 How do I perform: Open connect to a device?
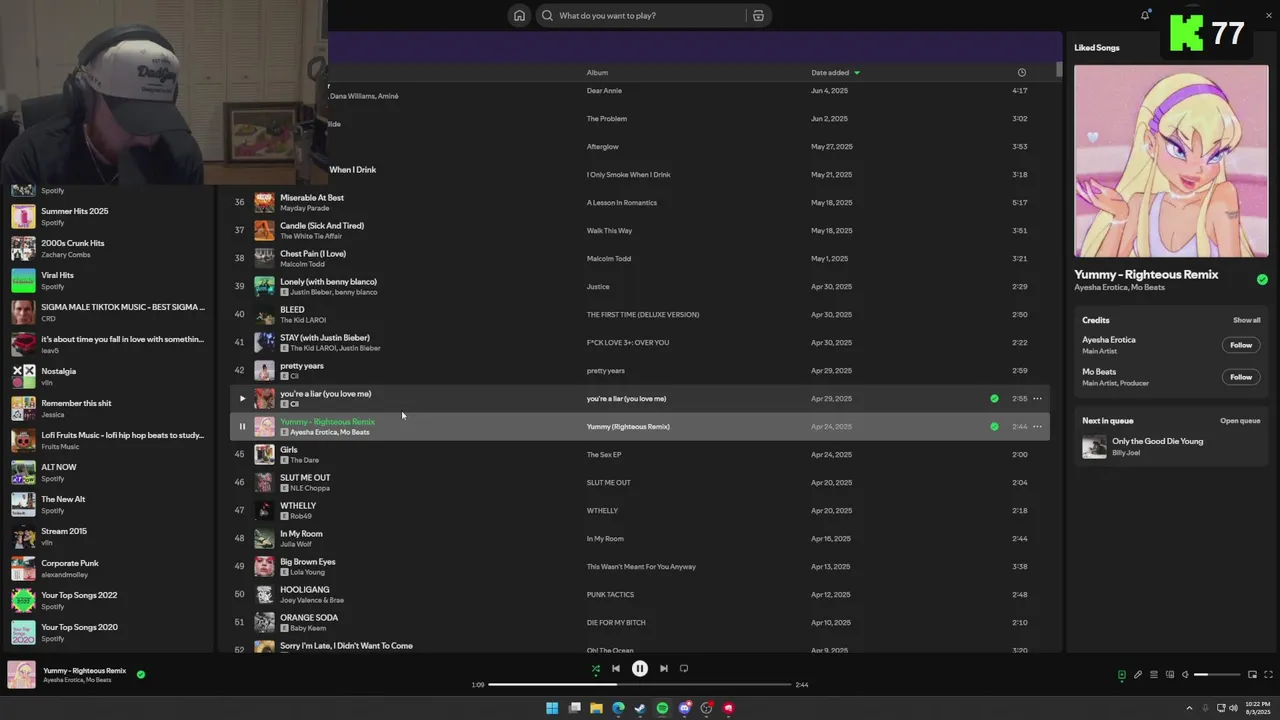[1170, 674]
